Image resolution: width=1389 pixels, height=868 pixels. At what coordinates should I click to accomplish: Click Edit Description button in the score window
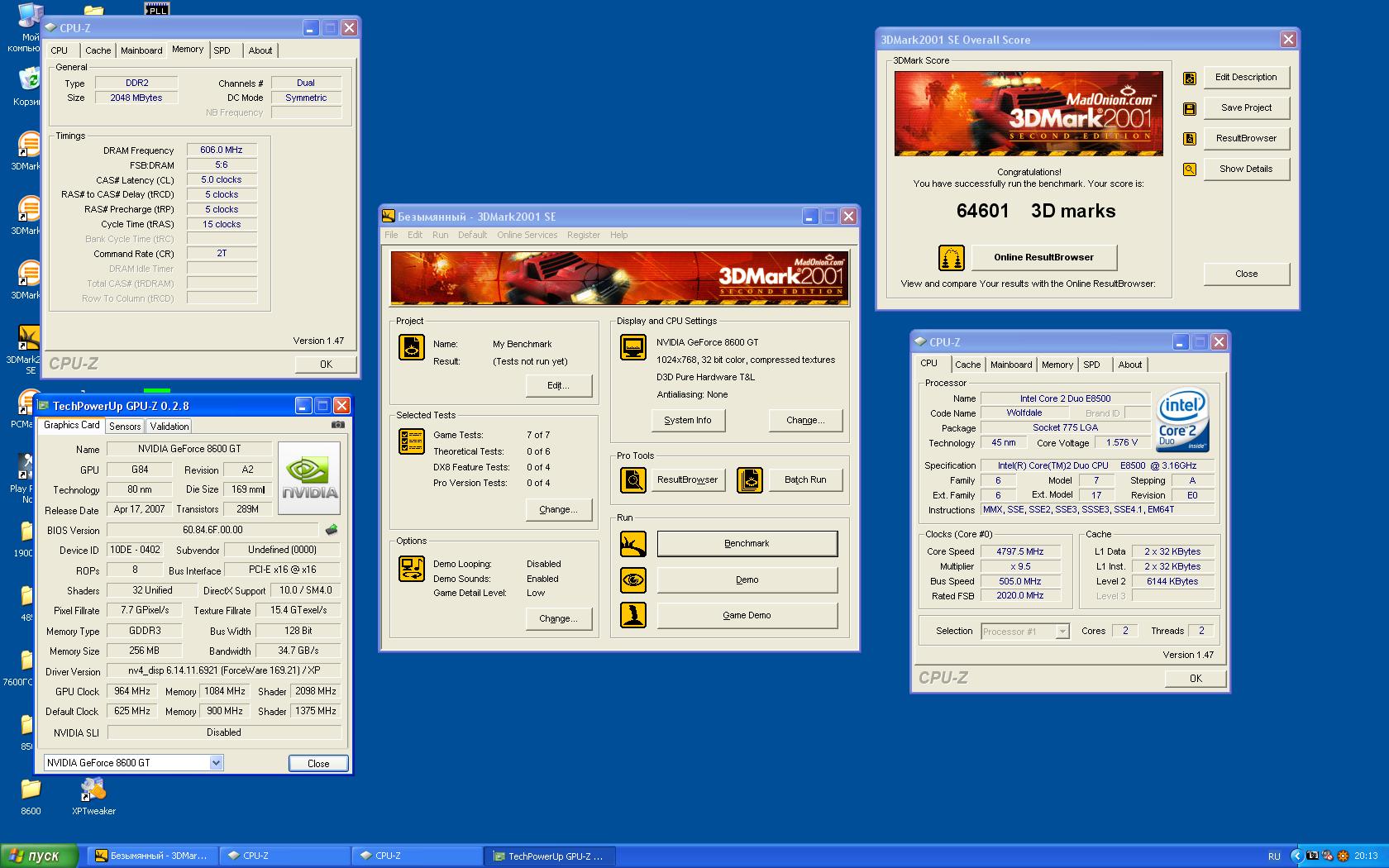point(1246,77)
